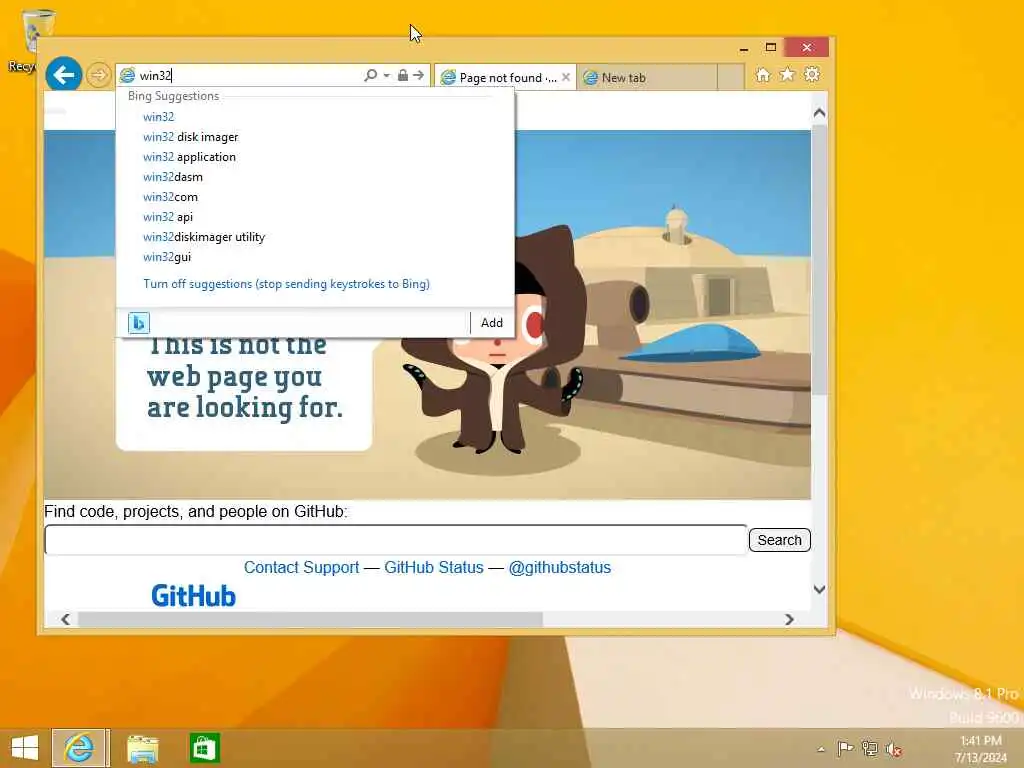The image size is (1024, 768).
Task: Maximize the Internet Explorer window
Action: point(771,48)
